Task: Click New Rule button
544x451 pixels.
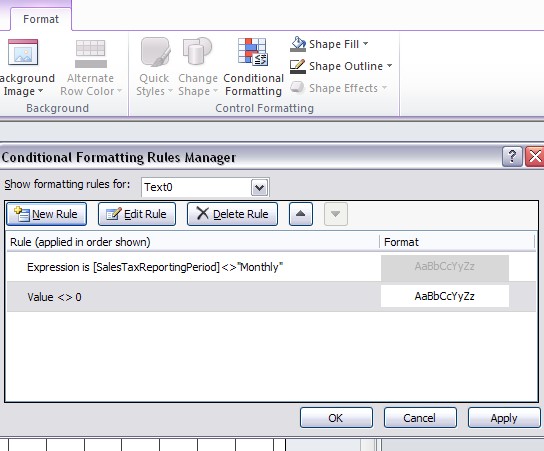Action: click(x=46, y=214)
